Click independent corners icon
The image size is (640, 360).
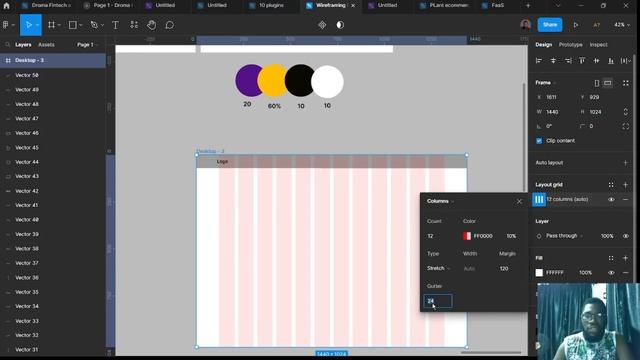[626, 126]
